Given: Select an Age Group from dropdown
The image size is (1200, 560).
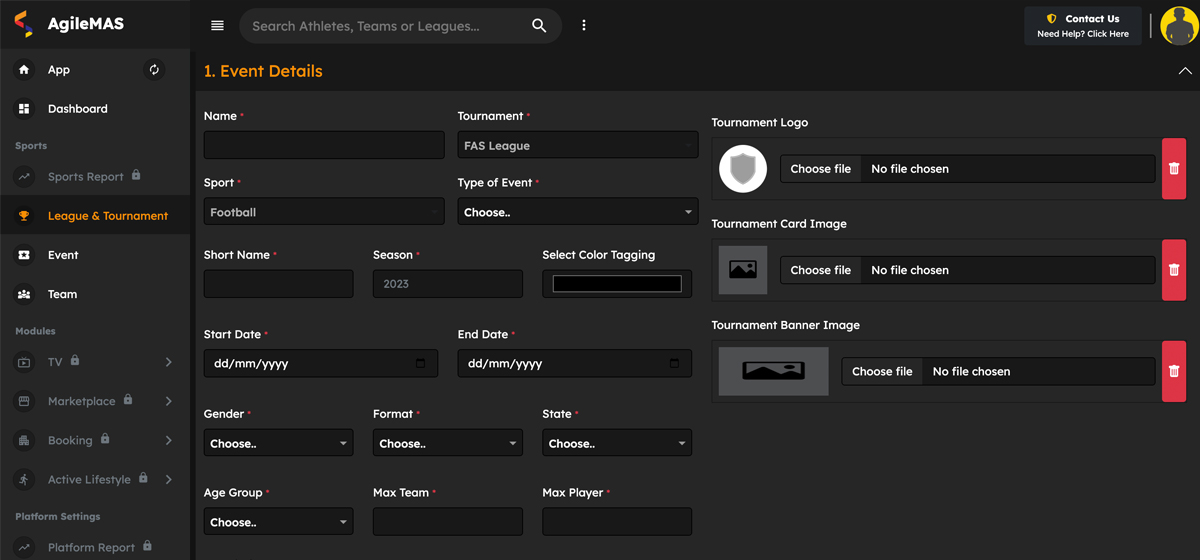Looking at the screenshot, I should [278, 522].
